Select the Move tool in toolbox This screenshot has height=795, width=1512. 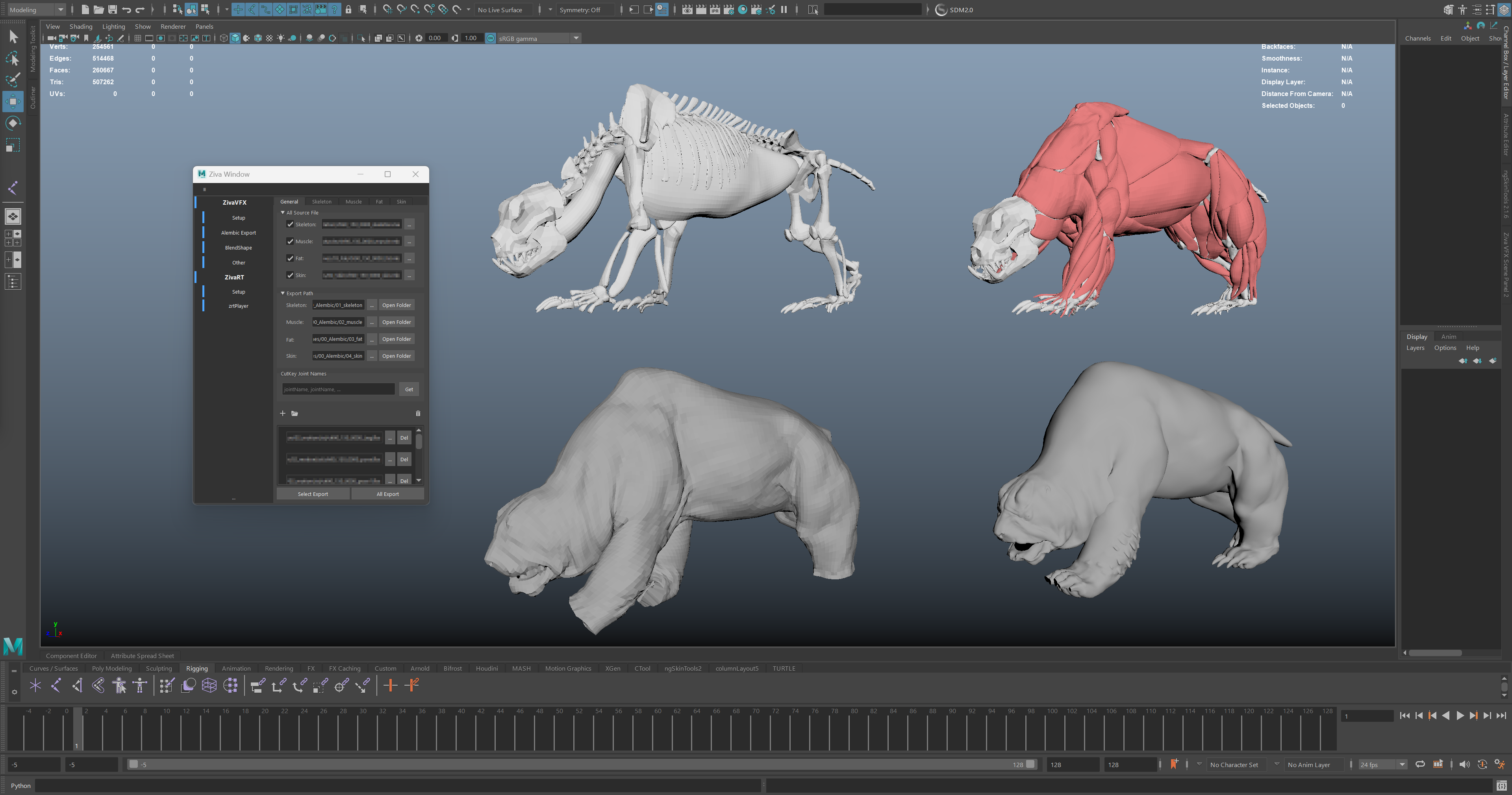(x=12, y=101)
